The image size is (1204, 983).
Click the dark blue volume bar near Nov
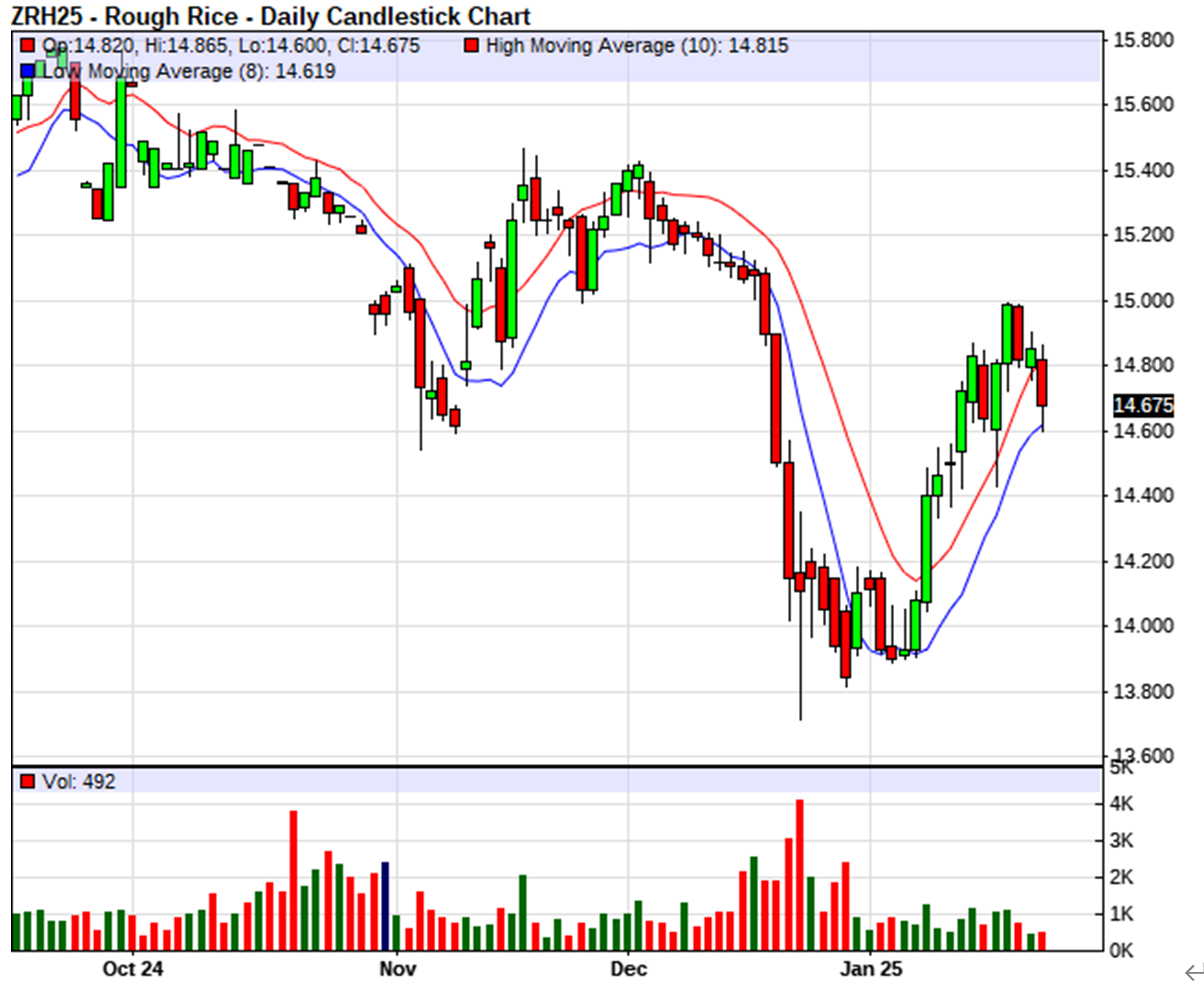pos(385,905)
